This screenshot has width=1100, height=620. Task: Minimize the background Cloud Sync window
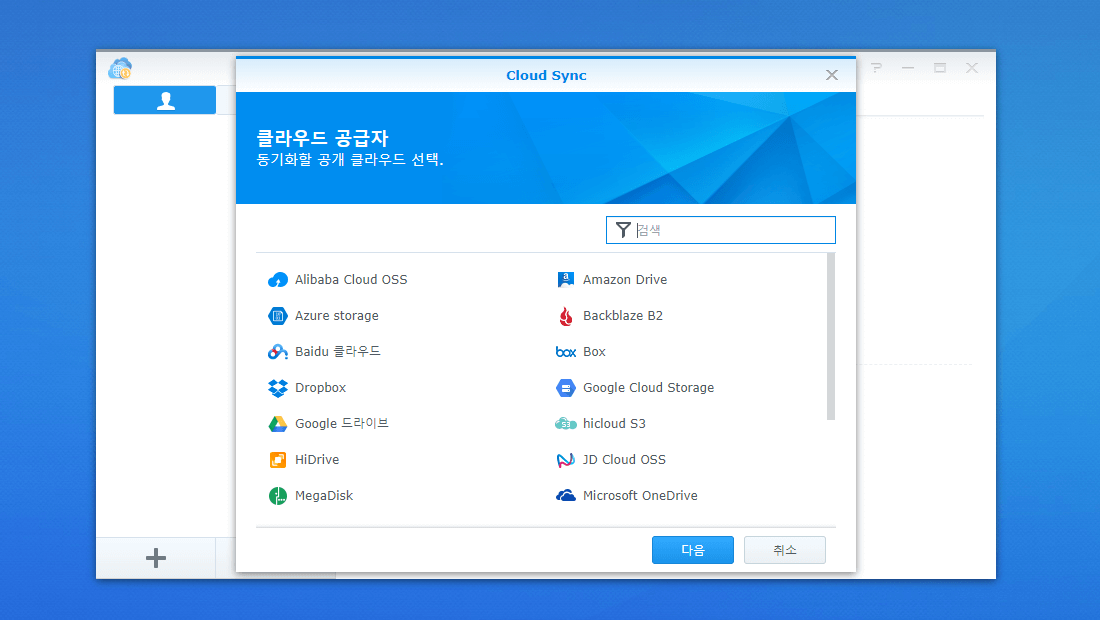point(908,68)
